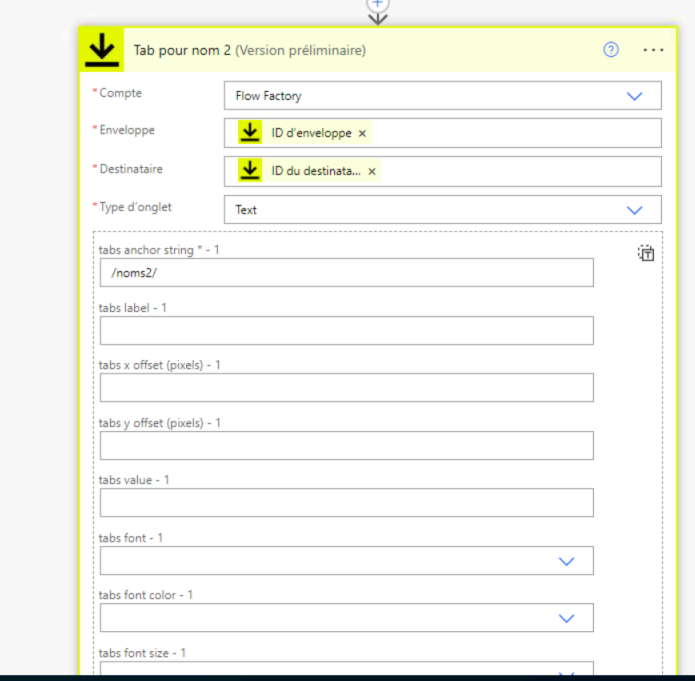Viewport: 695px width, 681px height.
Task: Open help for Tab pour nom 2
Action: pos(611,50)
